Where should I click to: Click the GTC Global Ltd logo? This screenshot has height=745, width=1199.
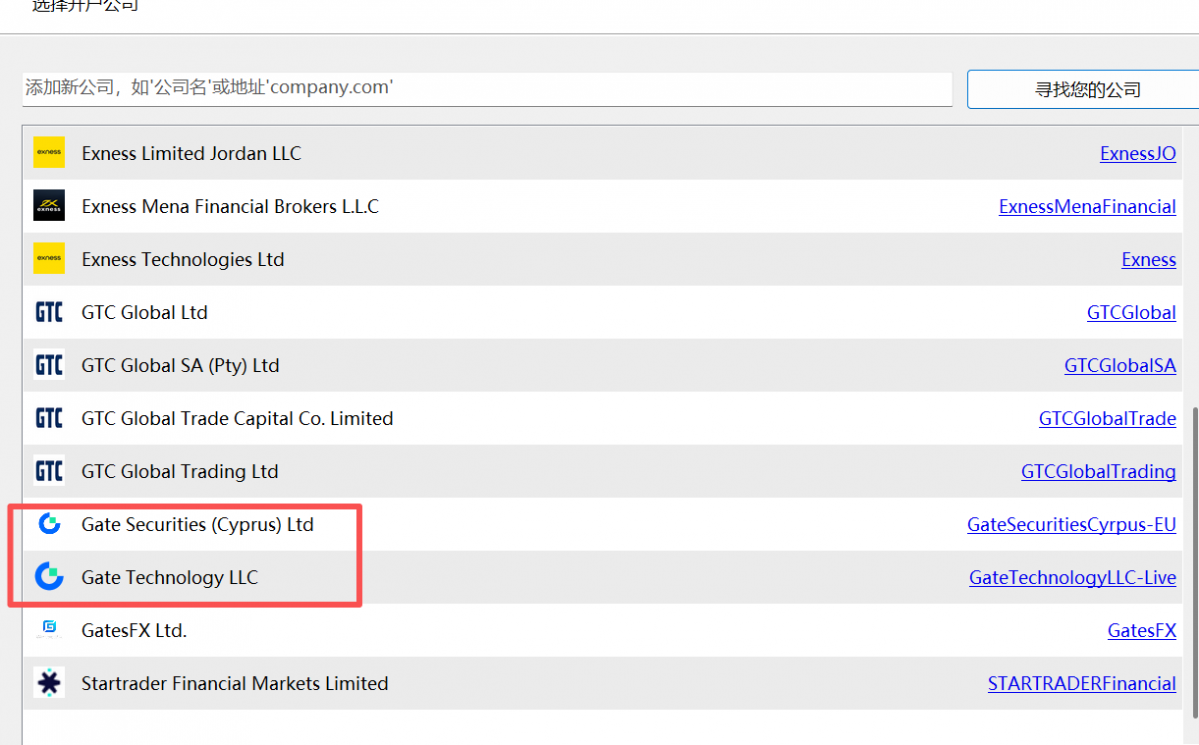tap(49, 312)
